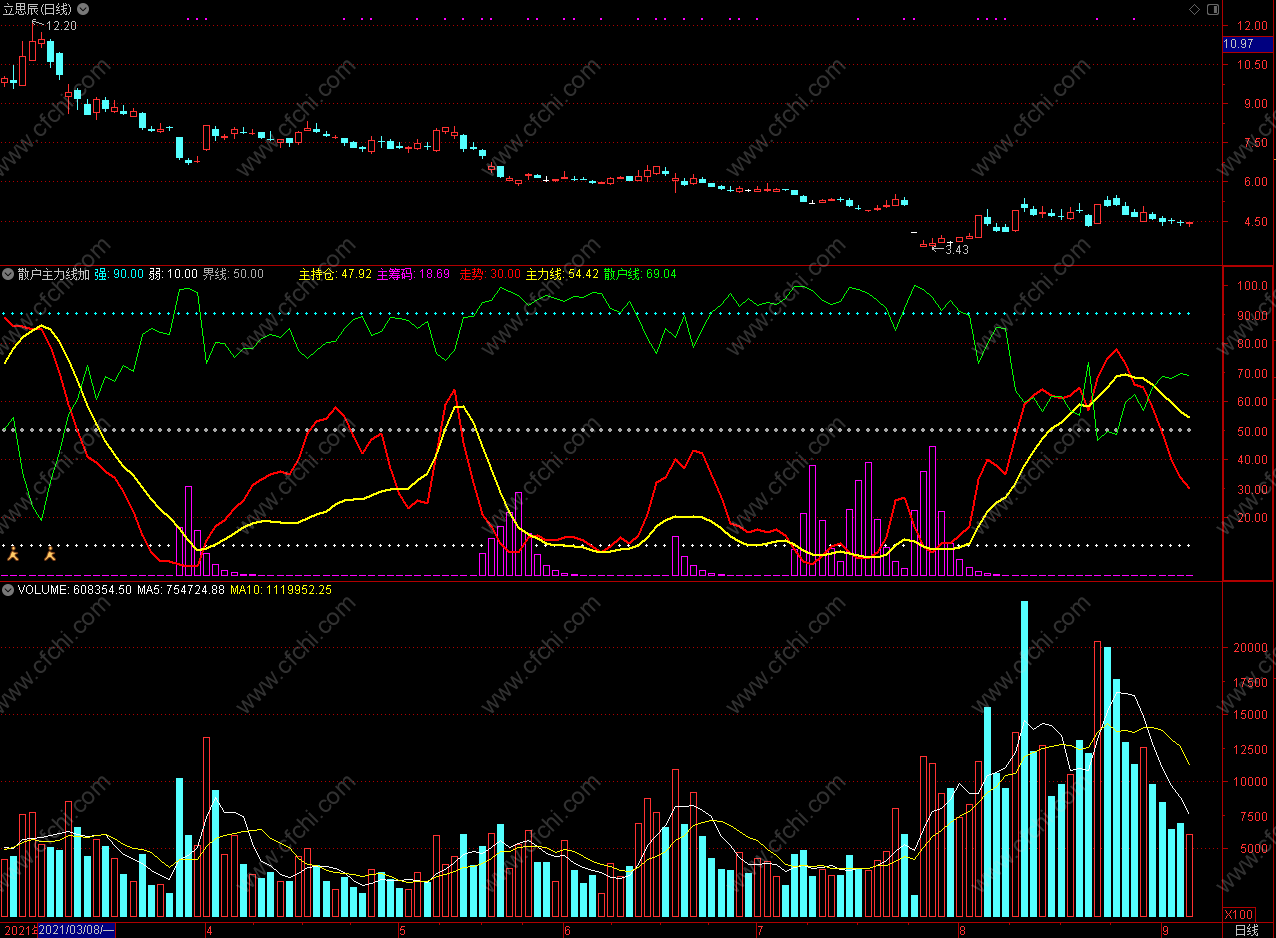Click the 12500 volume axis label

(x=1250, y=749)
